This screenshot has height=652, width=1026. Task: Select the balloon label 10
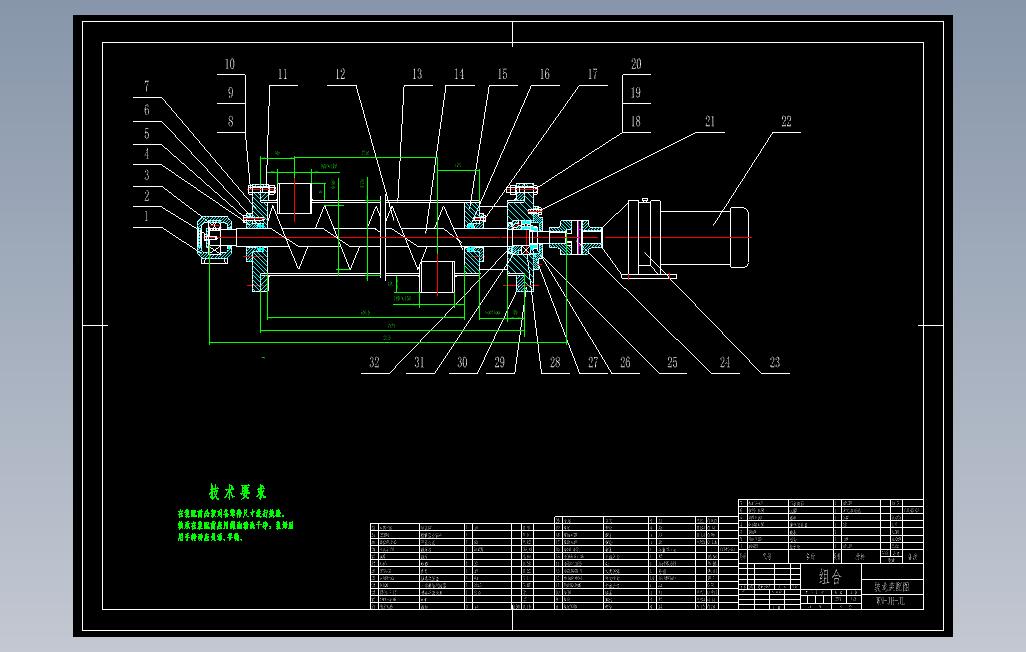(230, 64)
